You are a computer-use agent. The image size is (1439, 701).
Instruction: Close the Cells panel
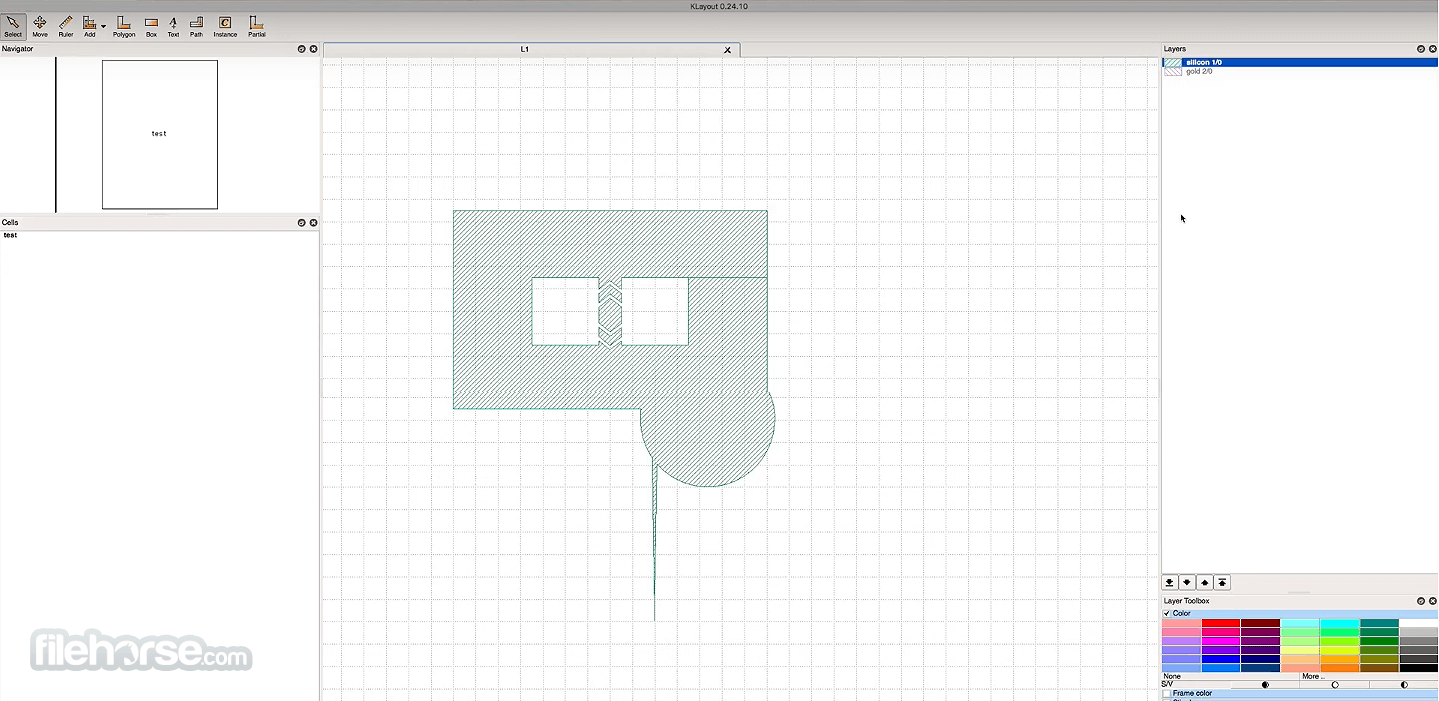pyautogui.click(x=313, y=223)
